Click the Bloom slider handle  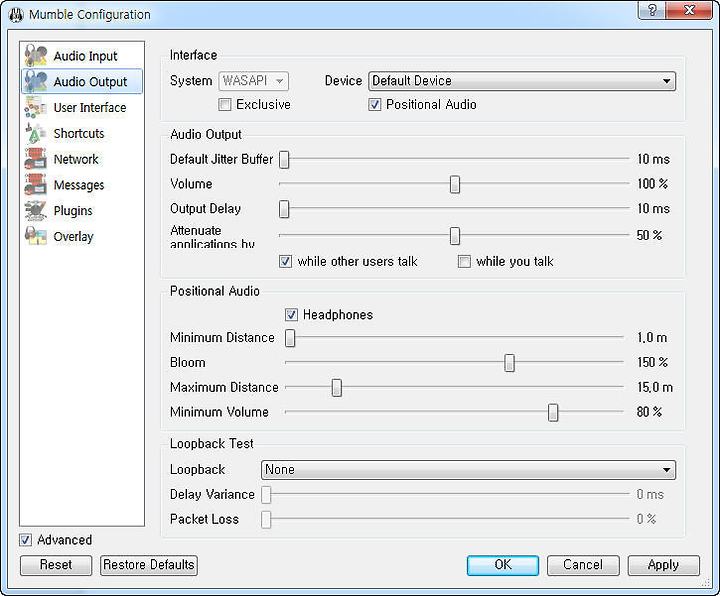tap(509, 363)
